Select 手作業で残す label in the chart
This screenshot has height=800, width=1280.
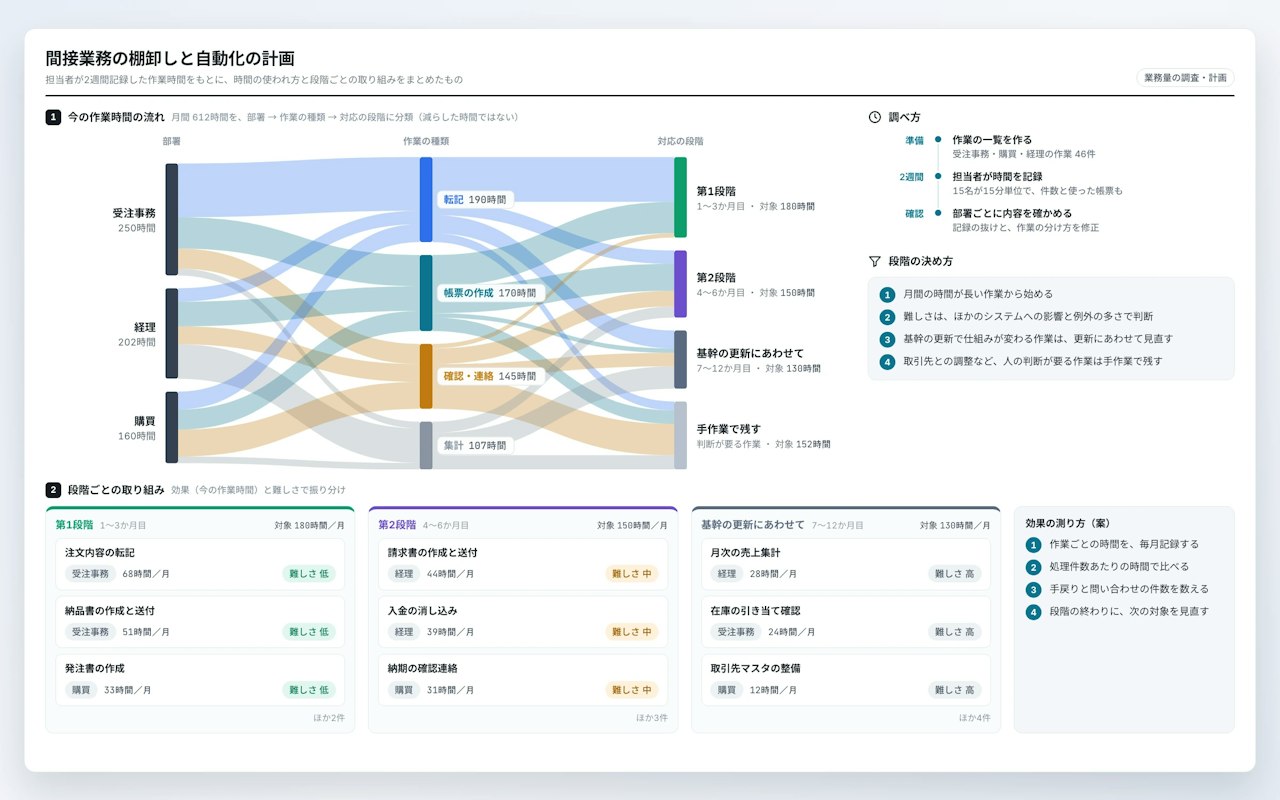point(728,429)
